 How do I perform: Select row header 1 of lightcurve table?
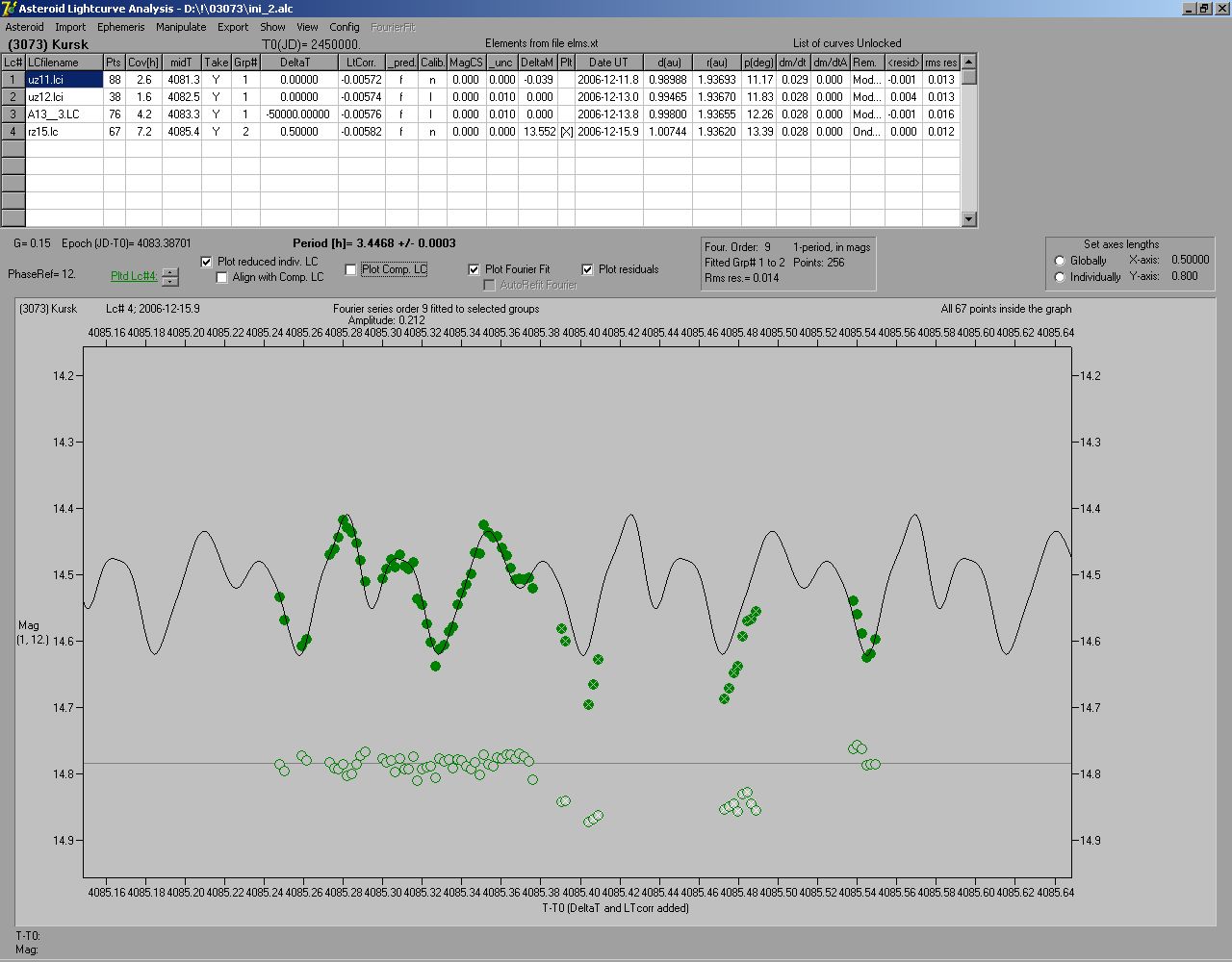[x=13, y=80]
